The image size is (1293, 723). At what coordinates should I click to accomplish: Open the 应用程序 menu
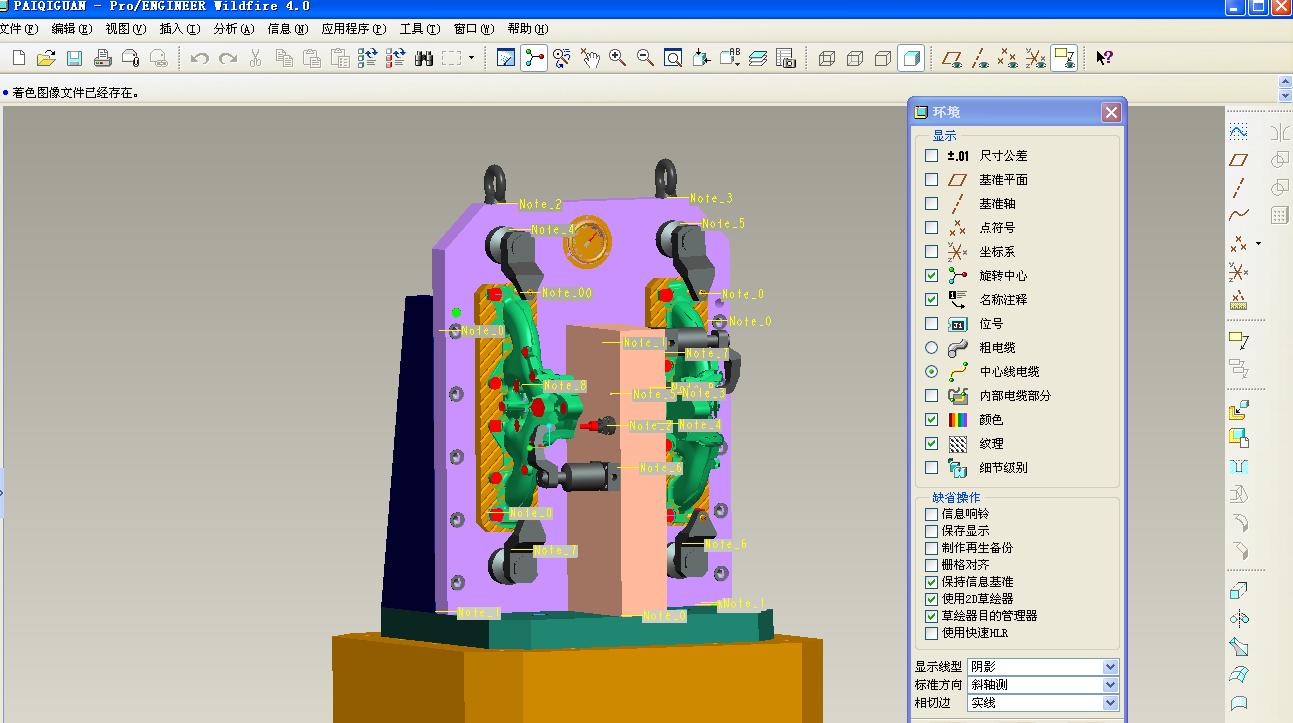(x=354, y=29)
